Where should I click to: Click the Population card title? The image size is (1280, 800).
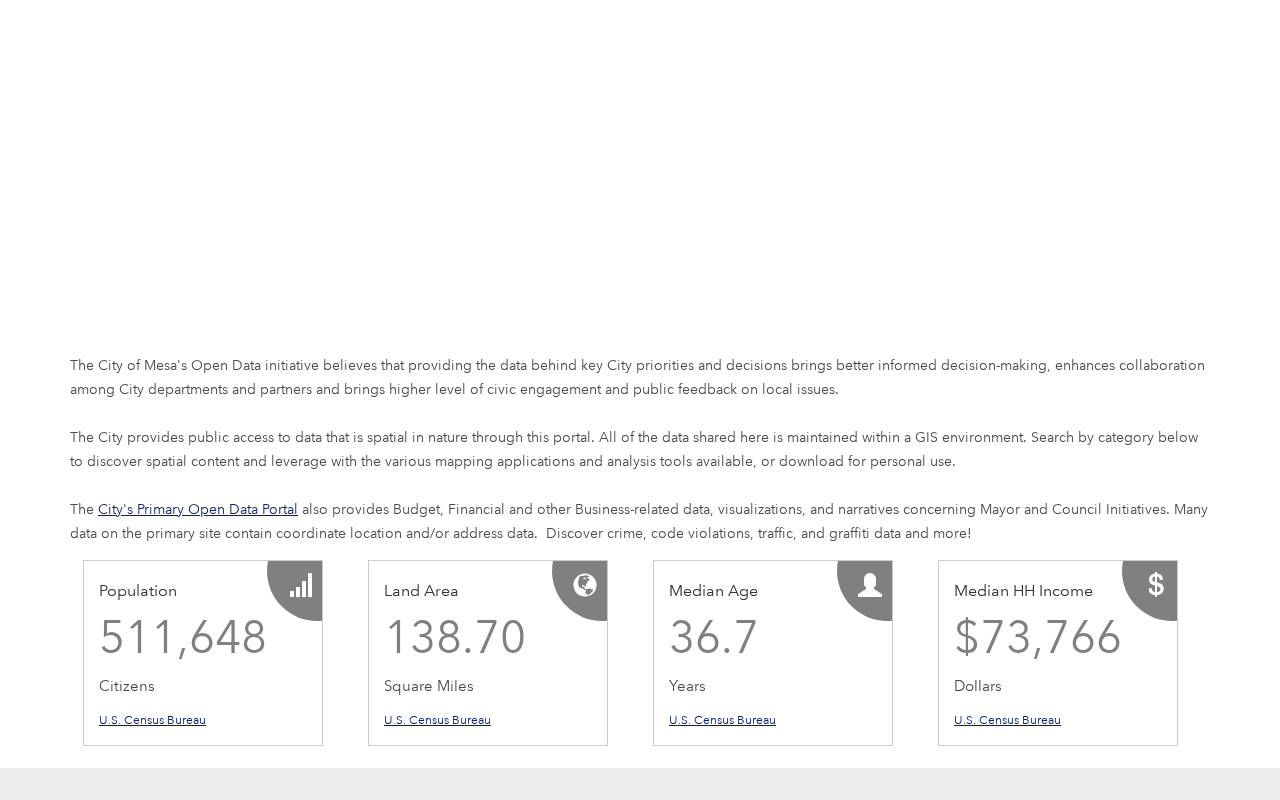point(138,591)
